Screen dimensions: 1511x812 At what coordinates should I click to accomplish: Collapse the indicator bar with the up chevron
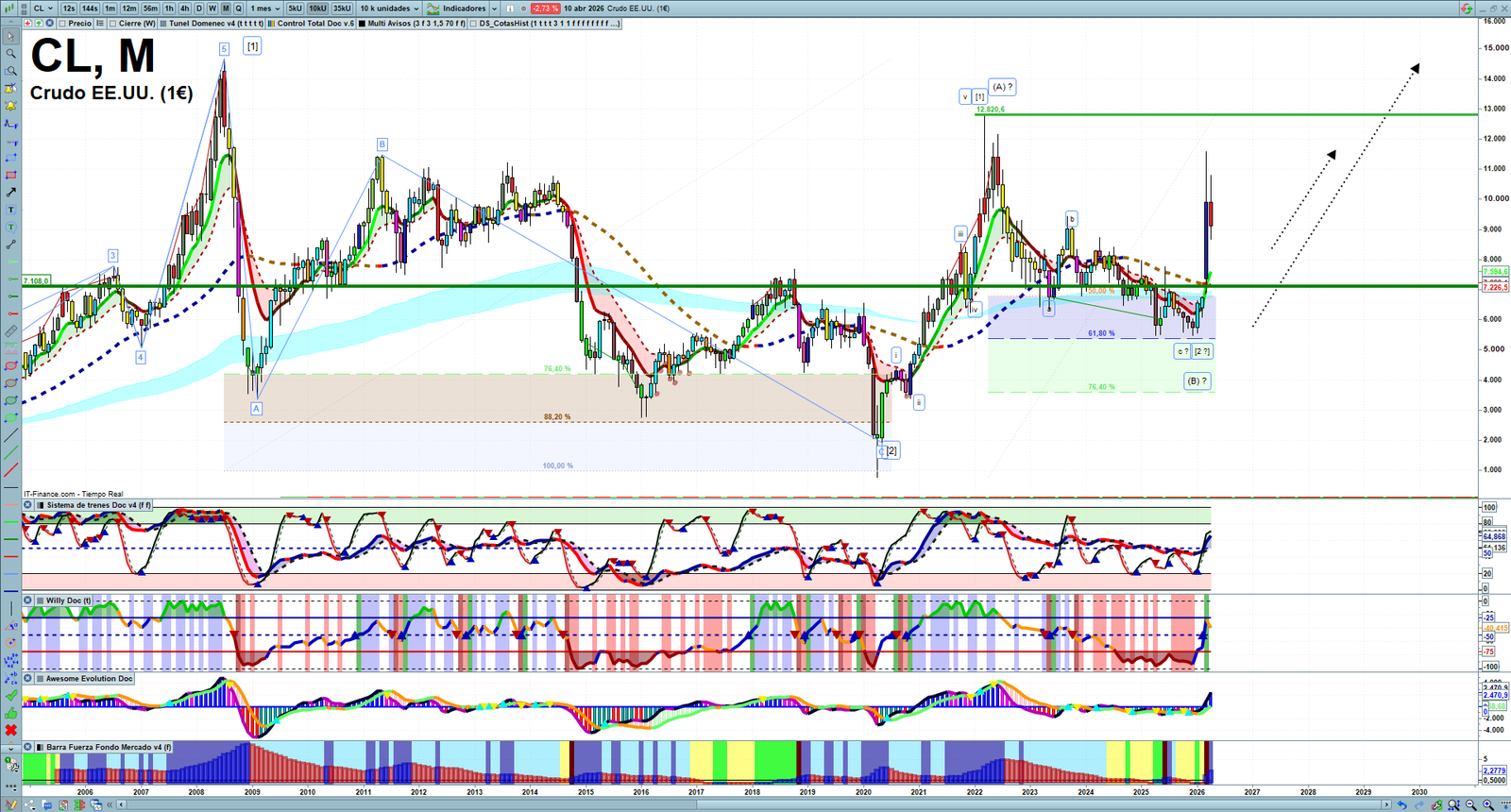pyautogui.click(x=10, y=24)
